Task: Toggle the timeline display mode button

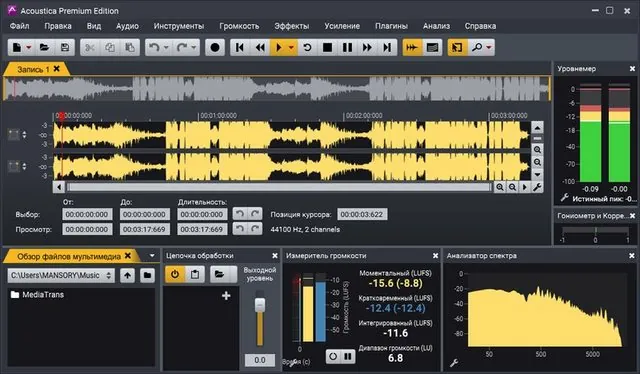Action: pos(432,47)
